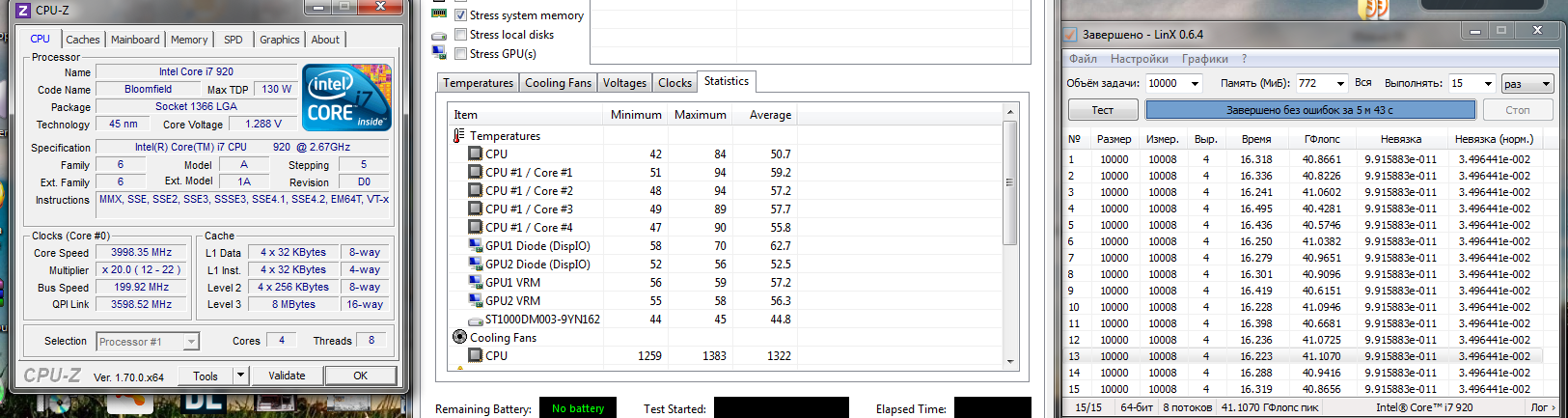Click the orange desktop icon above LinX window
The width and height of the screenshot is (1568, 418).
1373,10
